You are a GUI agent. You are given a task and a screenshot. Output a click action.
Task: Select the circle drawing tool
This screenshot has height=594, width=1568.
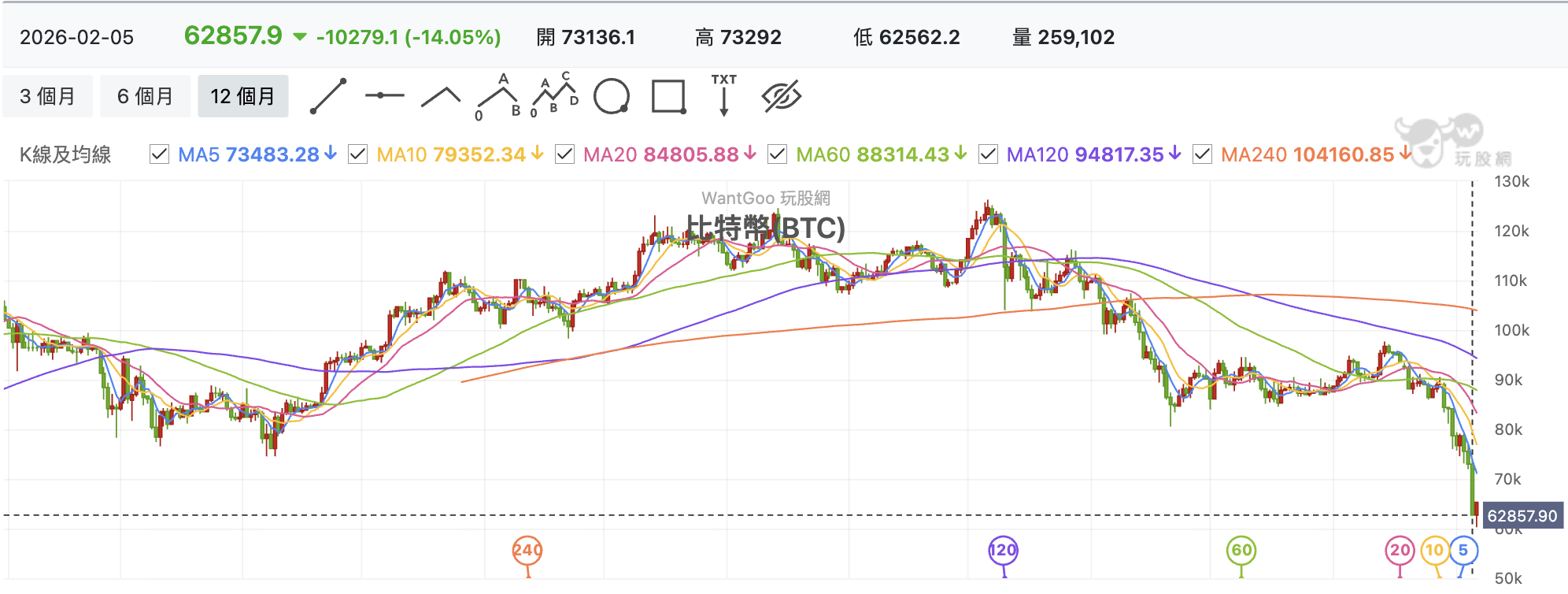[x=612, y=96]
